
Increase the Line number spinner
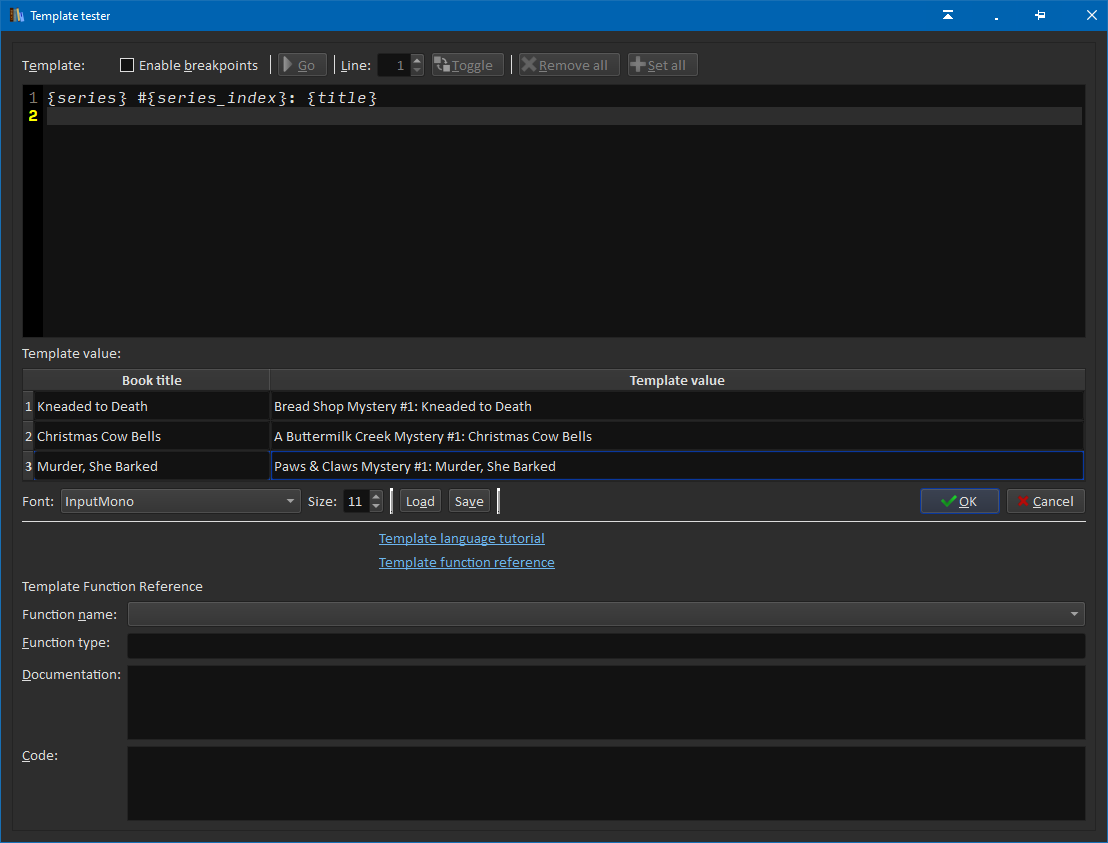[417, 60]
